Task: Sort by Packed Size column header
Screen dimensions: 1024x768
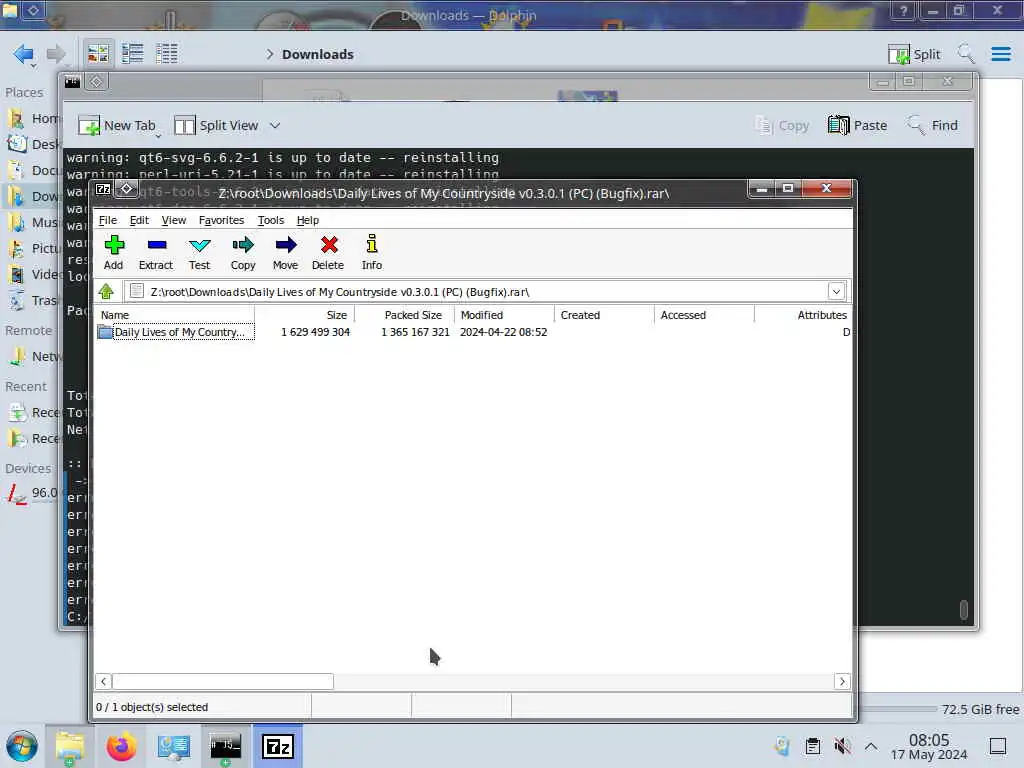Action: [405, 315]
